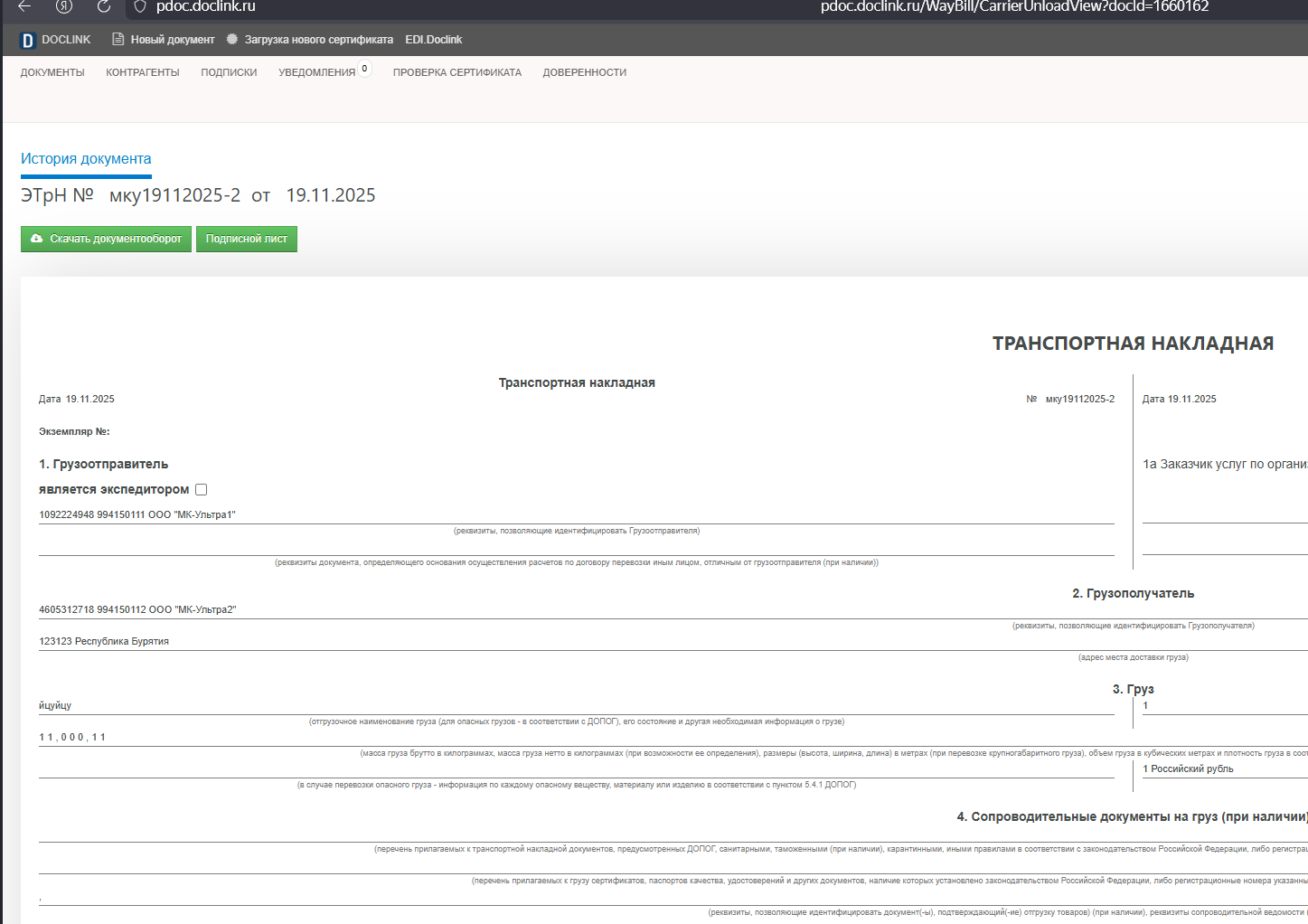Click the left 'Дата 19.11.2025' field
Image resolution: width=1308 pixels, height=924 pixels.
click(77, 399)
